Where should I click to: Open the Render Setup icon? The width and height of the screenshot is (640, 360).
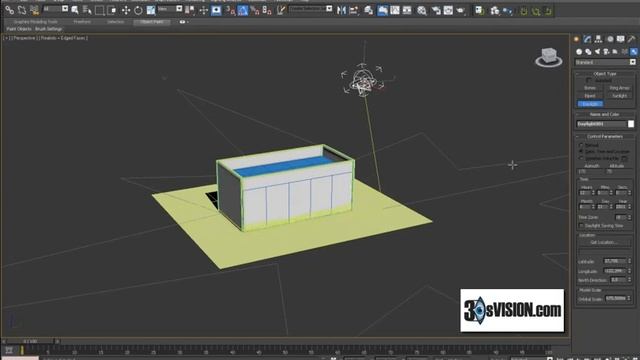[436, 10]
